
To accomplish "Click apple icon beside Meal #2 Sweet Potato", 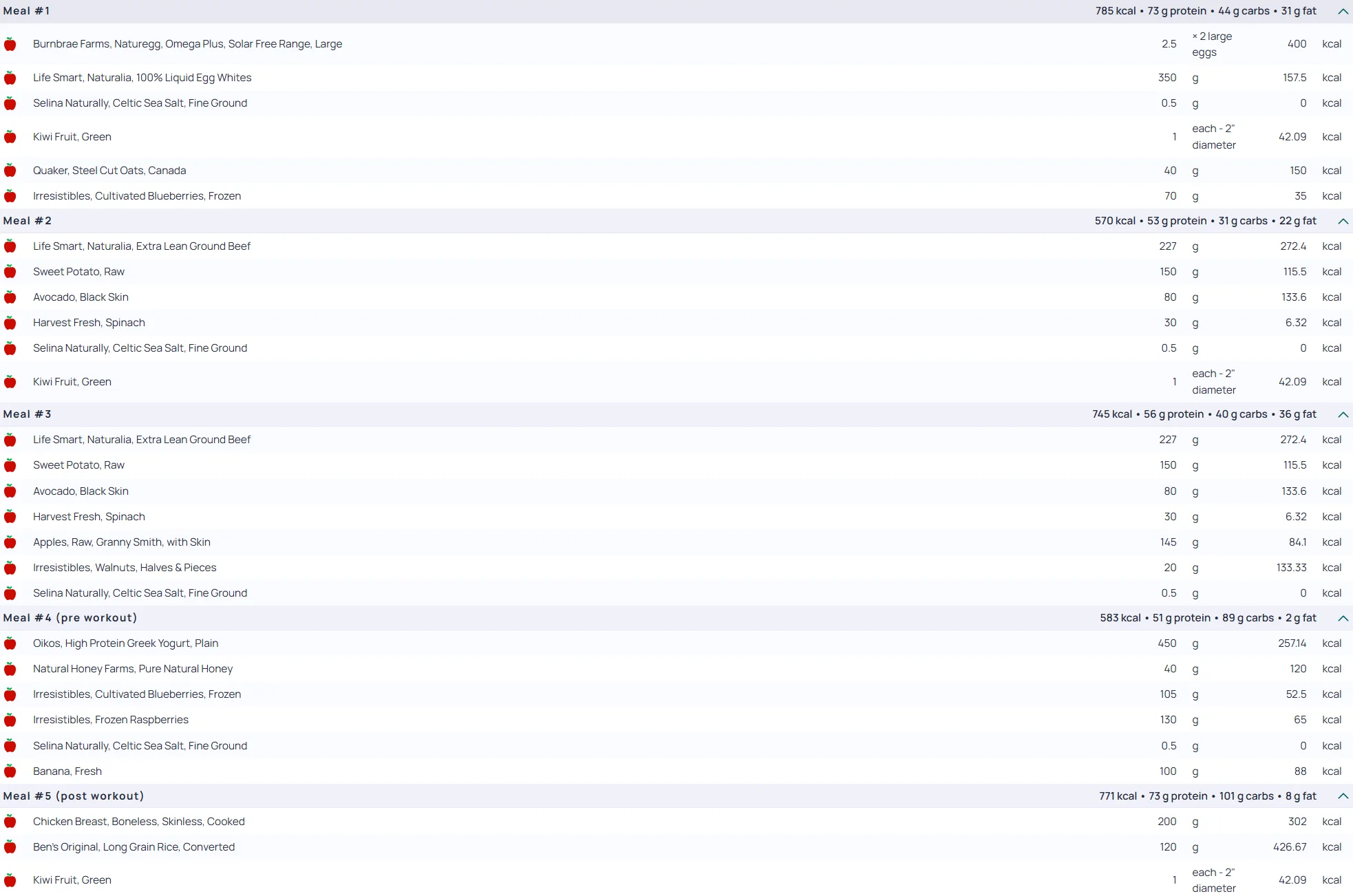I will click(x=10, y=272).
